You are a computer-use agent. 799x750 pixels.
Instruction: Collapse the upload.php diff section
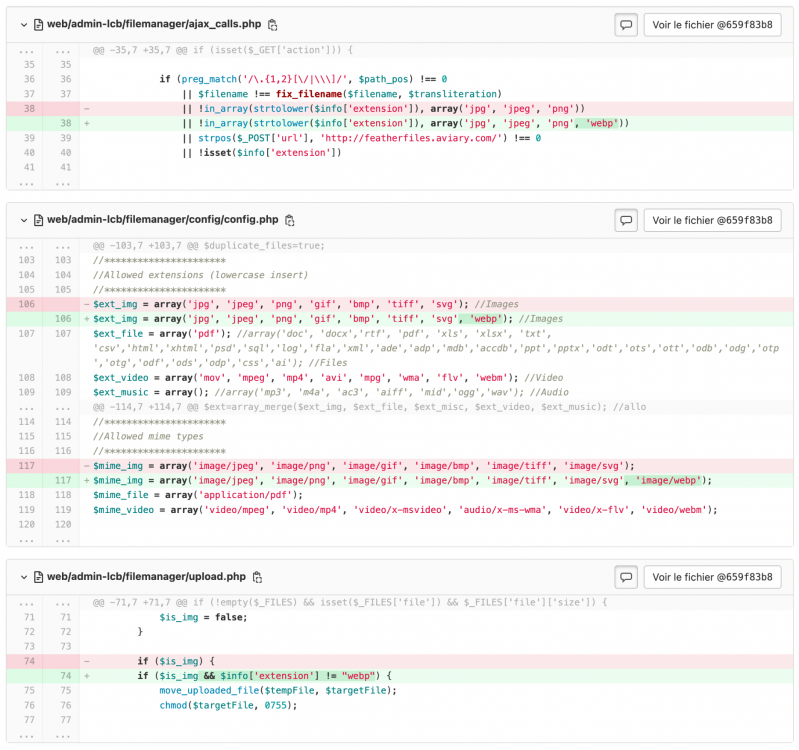coord(22,577)
